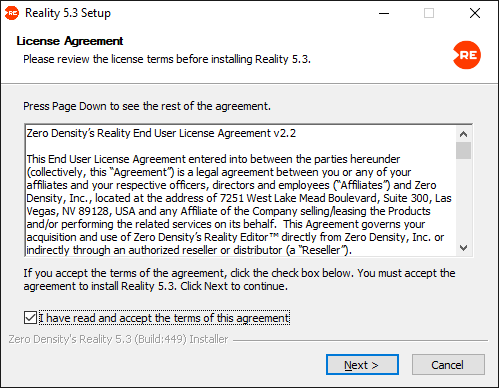Click the large red RE logo

tap(467, 55)
